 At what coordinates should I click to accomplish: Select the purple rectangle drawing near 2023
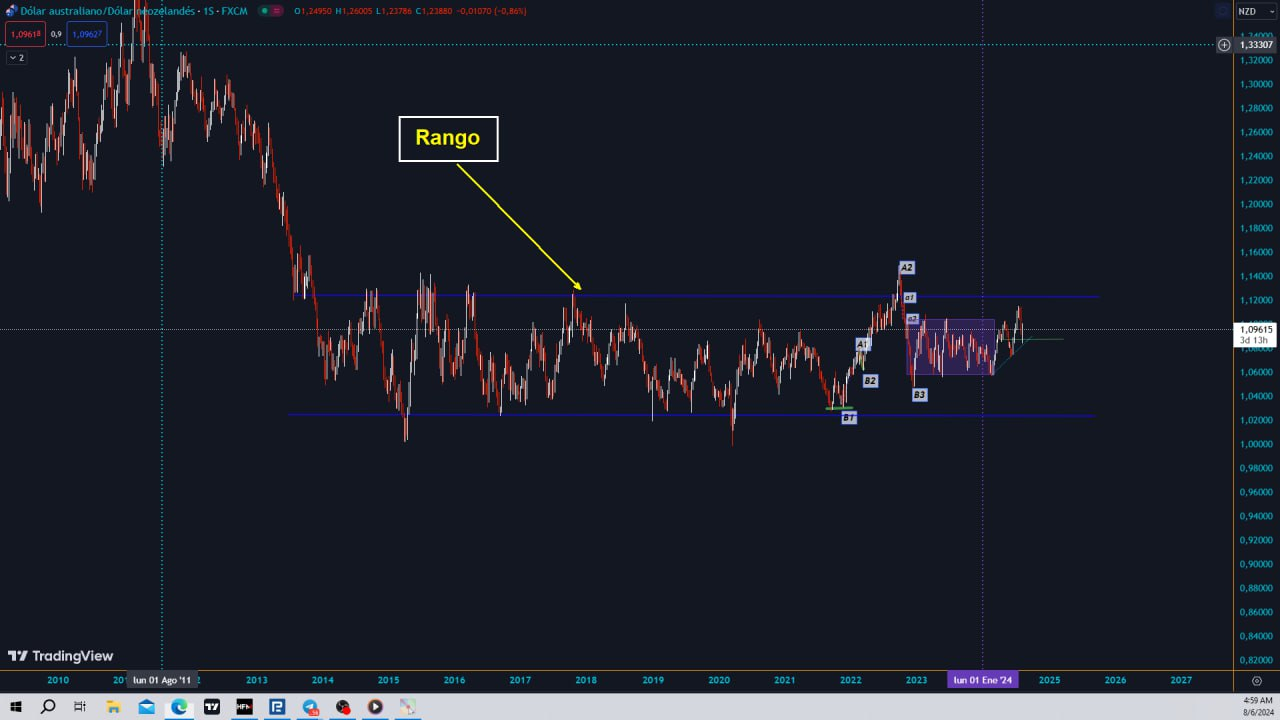coord(951,347)
